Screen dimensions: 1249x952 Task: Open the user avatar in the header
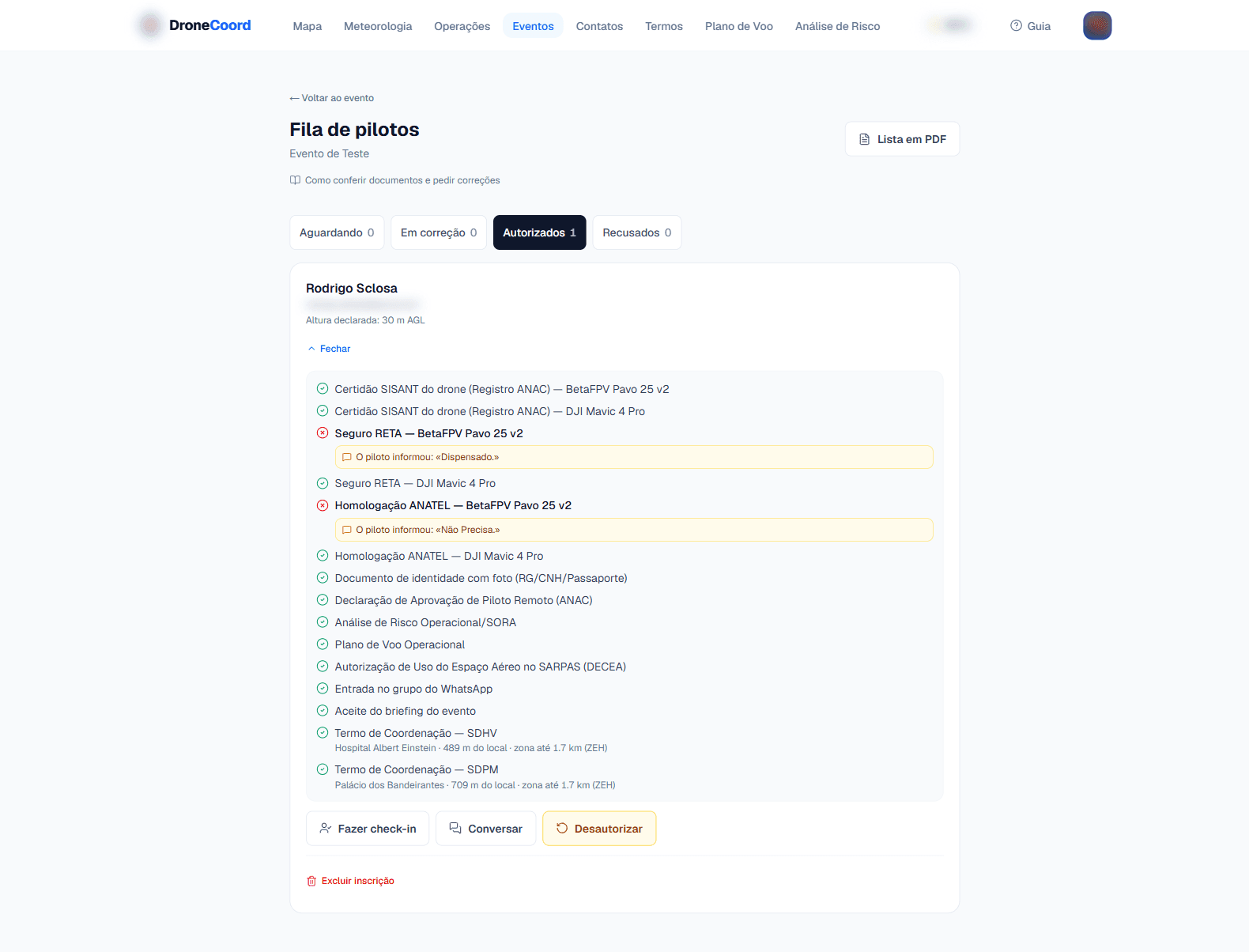(x=1097, y=25)
